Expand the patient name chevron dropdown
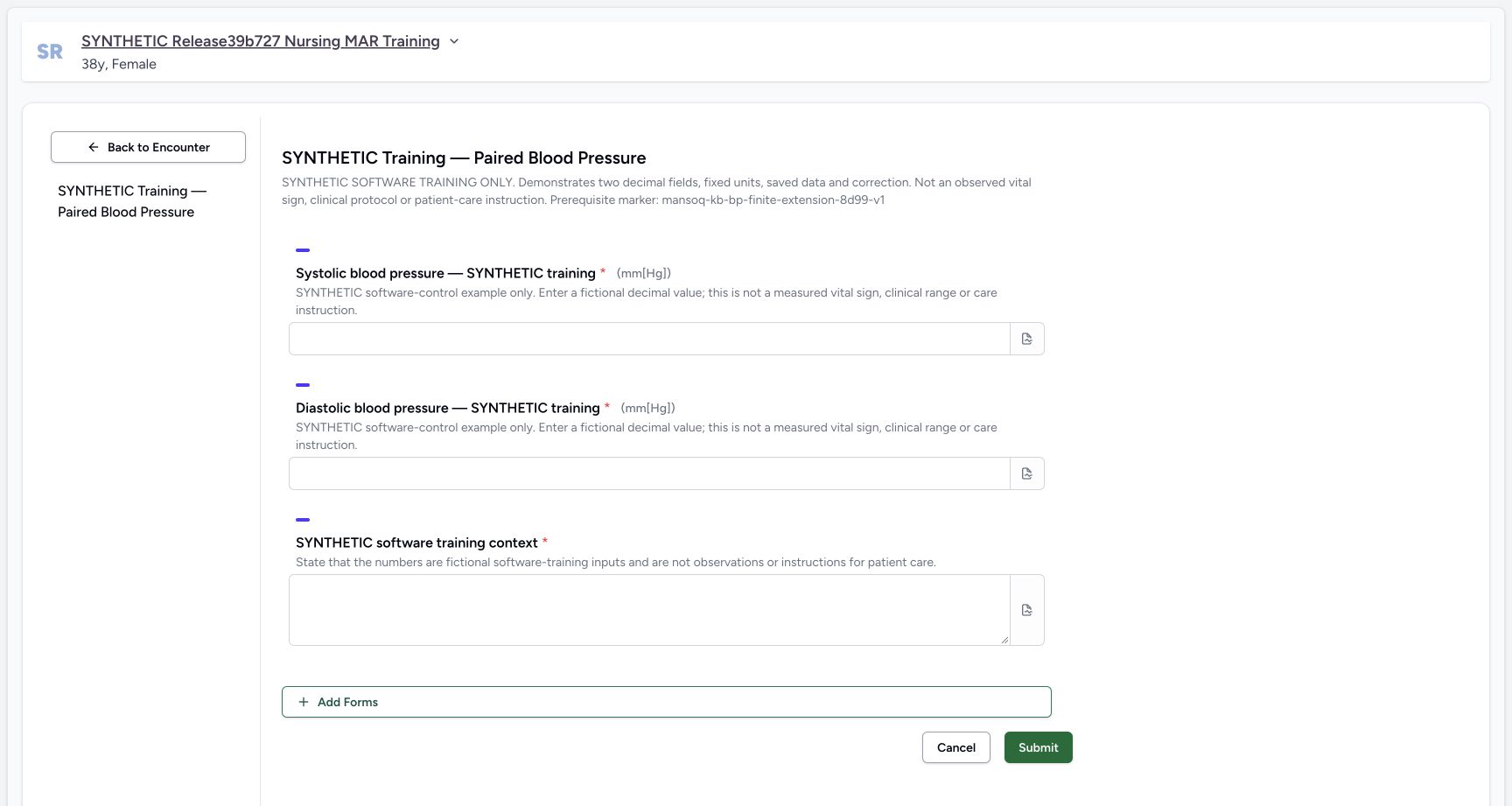 tap(454, 41)
